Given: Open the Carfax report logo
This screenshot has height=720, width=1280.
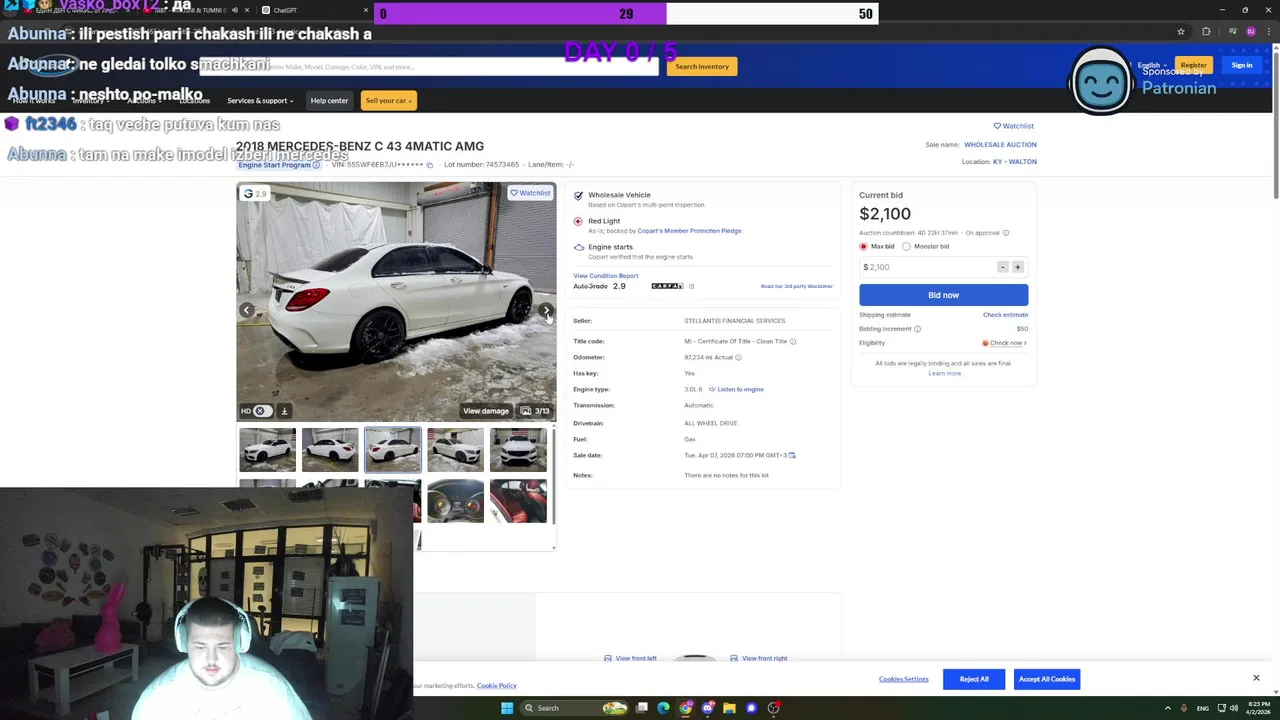Looking at the screenshot, I should click(x=667, y=286).
